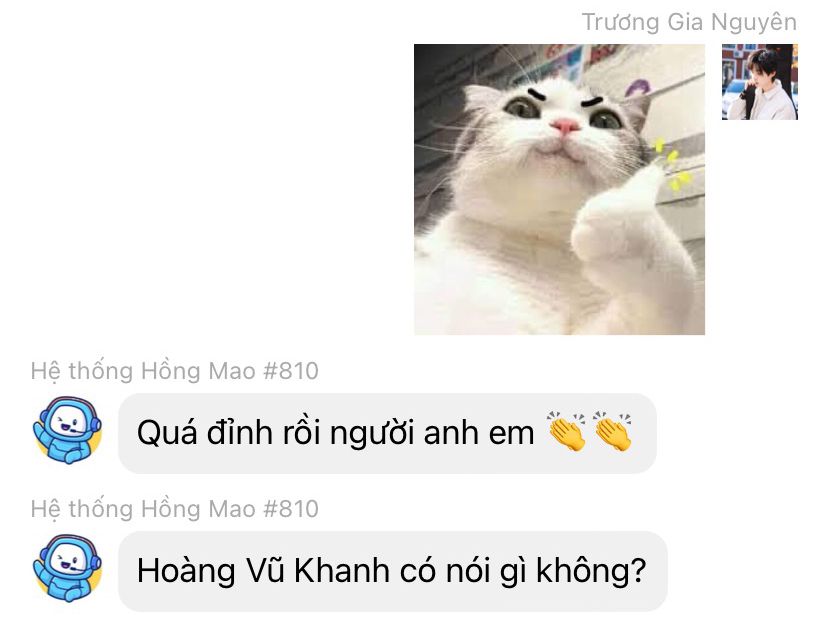Viewport: 828px width, 626px height.
Task: Select the "Quá đỉnh rồi người anh em" message bubble
Action: (387, 433)
